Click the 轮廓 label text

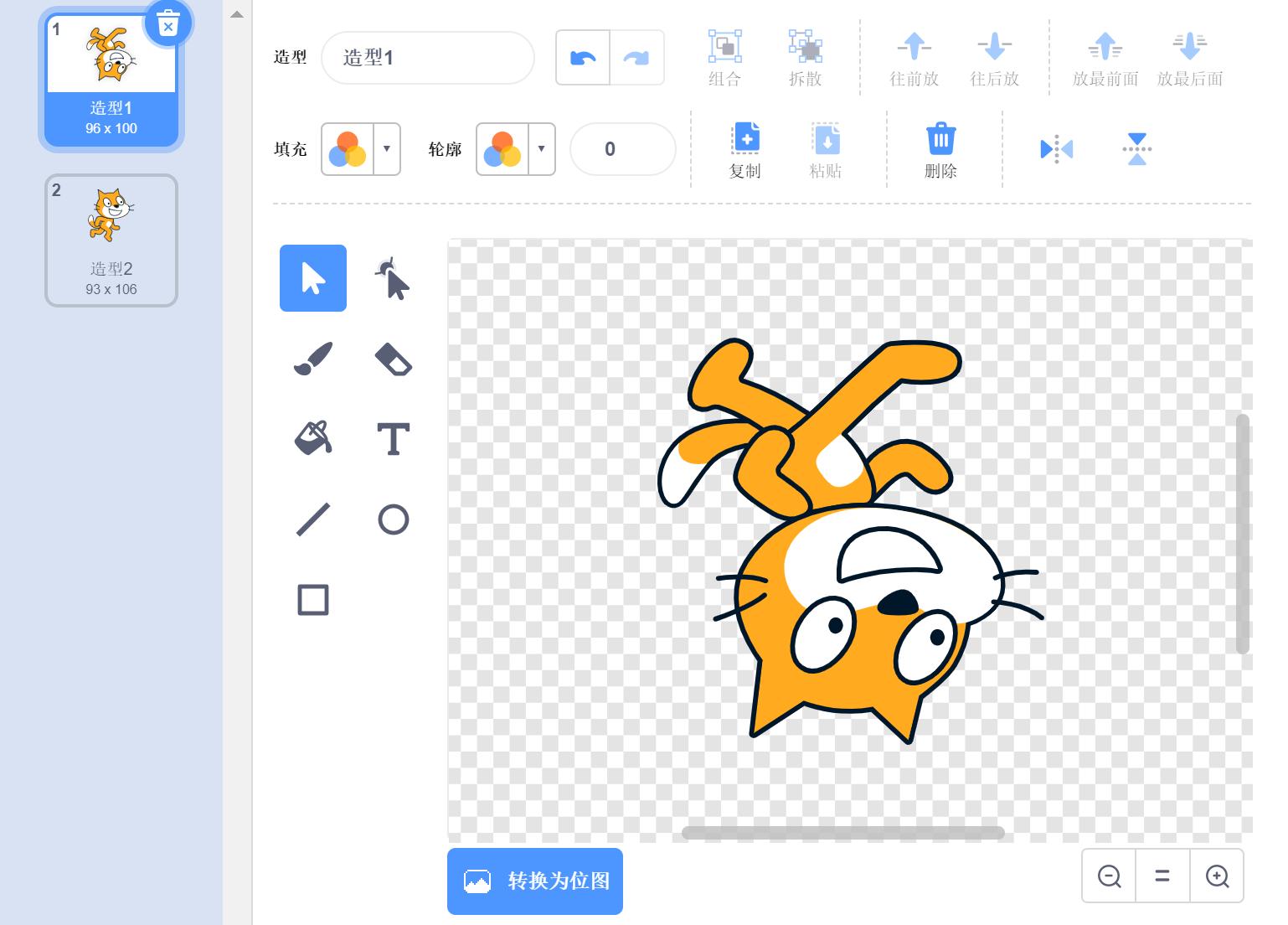(x=446, y=150)
